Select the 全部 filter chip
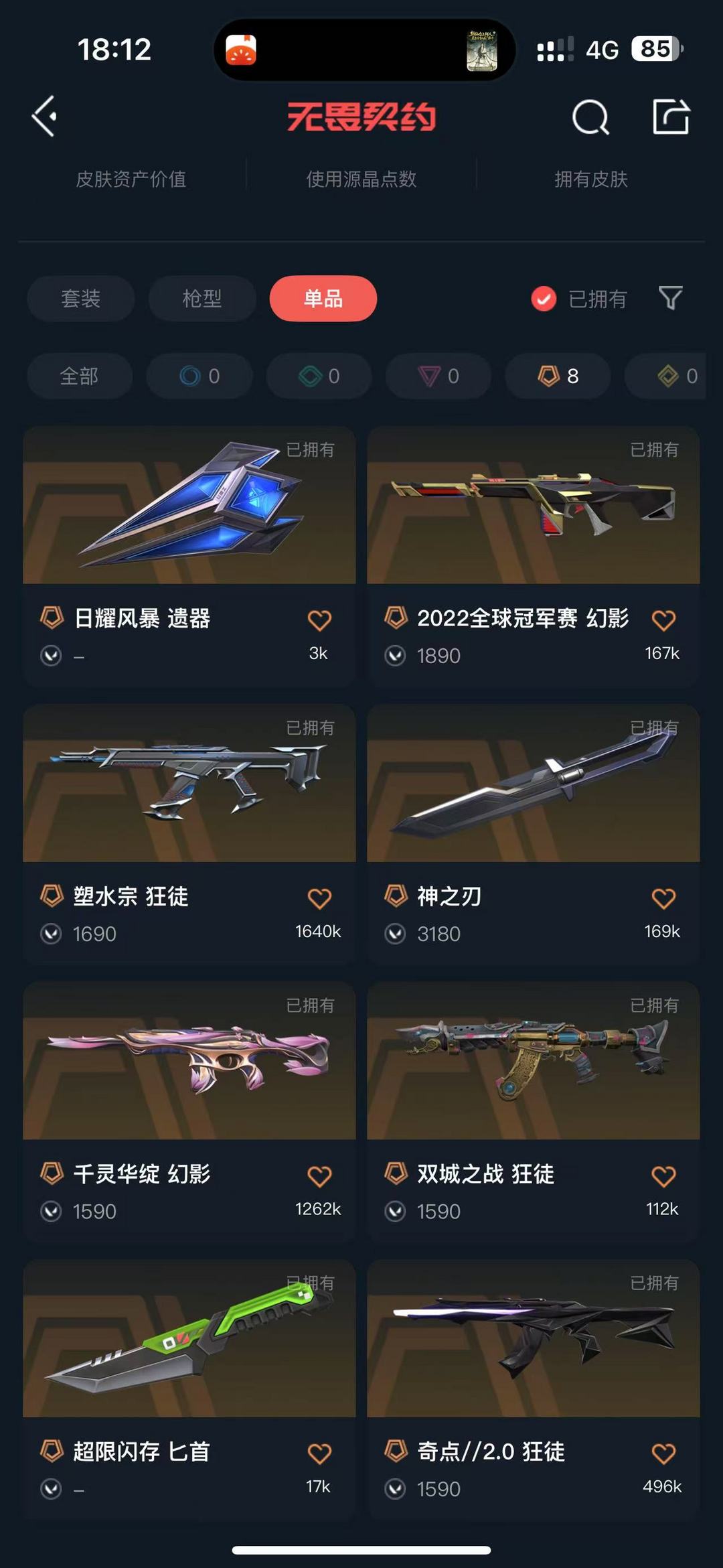 pos(80,376)
